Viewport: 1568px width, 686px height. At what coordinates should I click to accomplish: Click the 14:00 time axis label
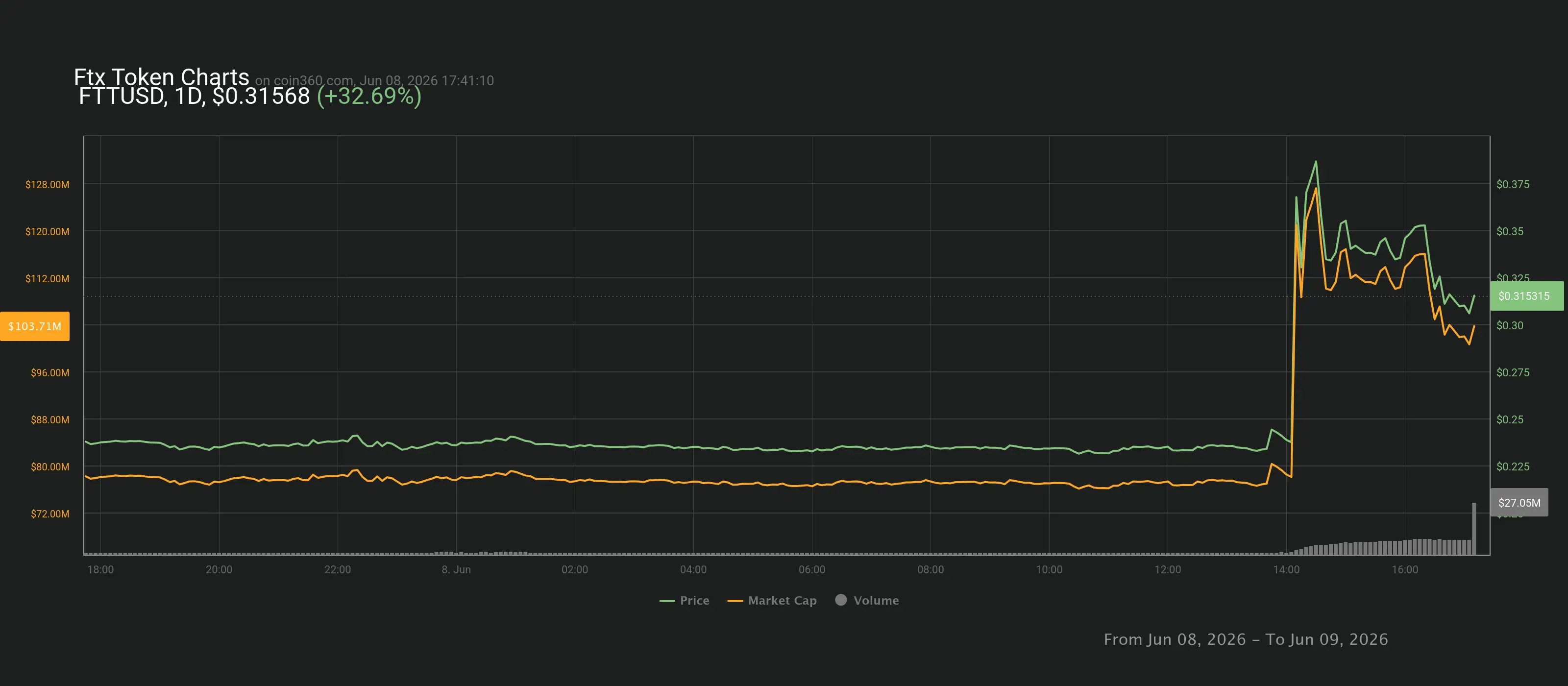[x=1286, y=569]
